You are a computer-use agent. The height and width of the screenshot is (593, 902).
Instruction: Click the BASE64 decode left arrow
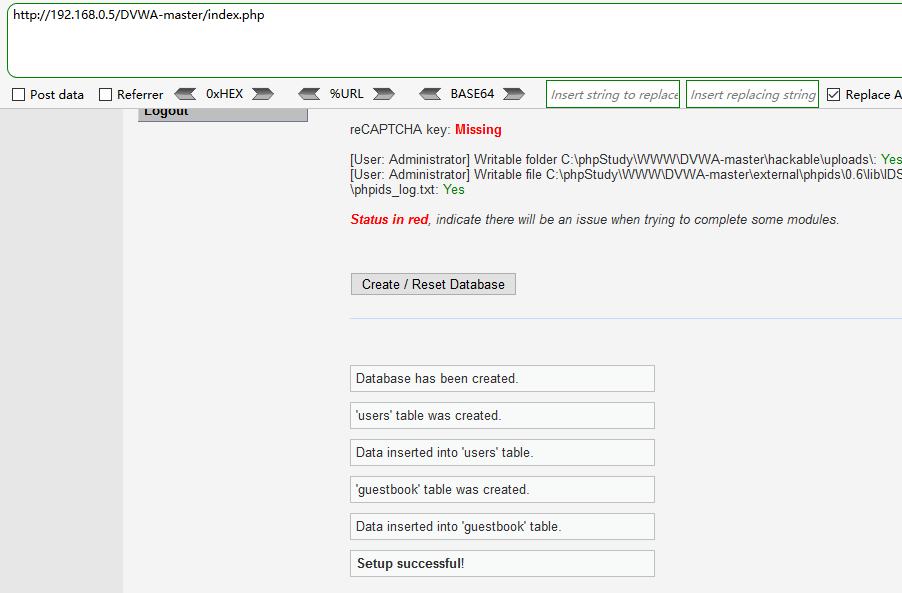[430, 94]
